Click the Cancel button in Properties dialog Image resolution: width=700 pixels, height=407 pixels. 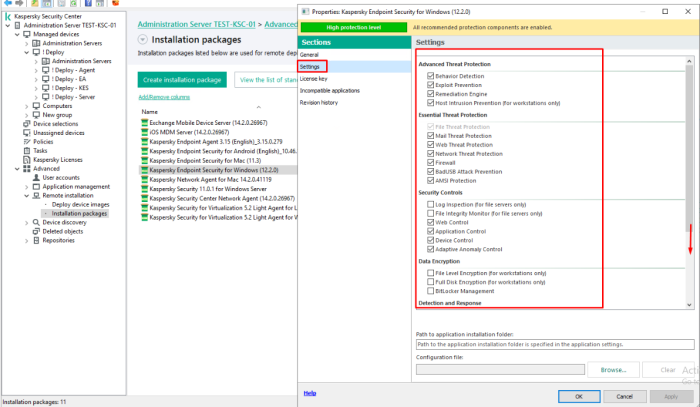tap(625, 396)
